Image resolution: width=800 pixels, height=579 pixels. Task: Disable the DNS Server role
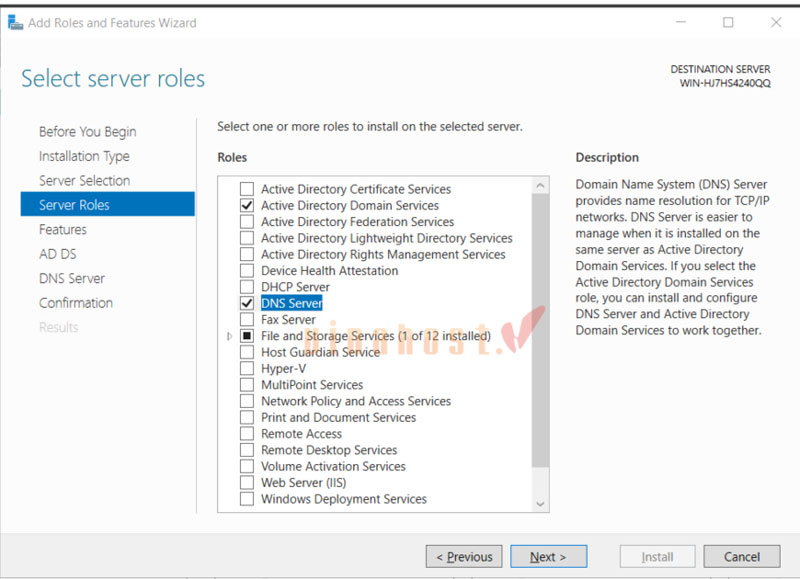pos(246,303)
